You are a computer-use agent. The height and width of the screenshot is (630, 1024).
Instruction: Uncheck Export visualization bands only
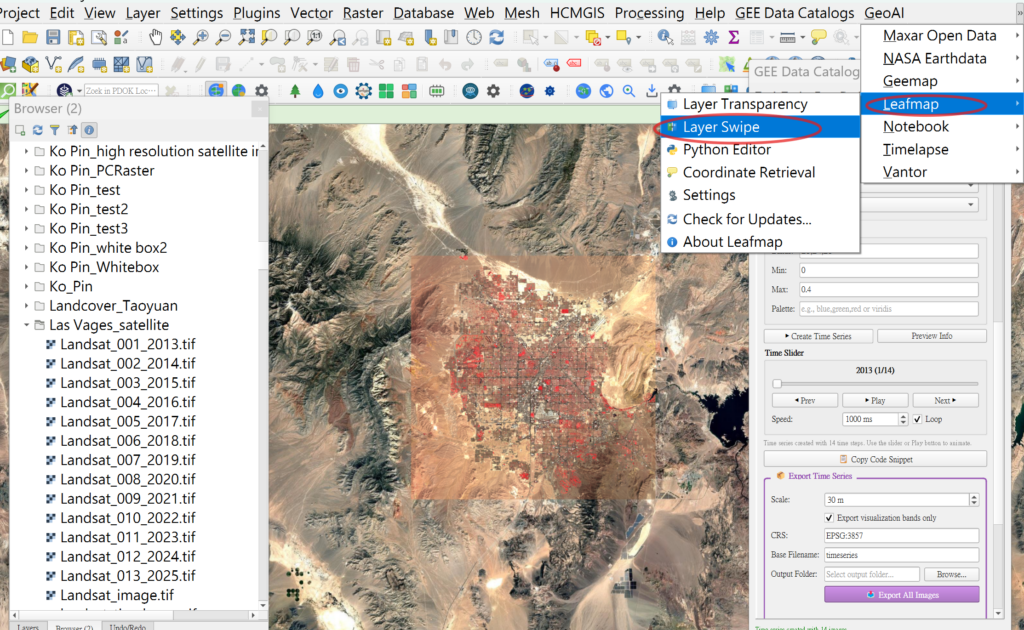829,517
